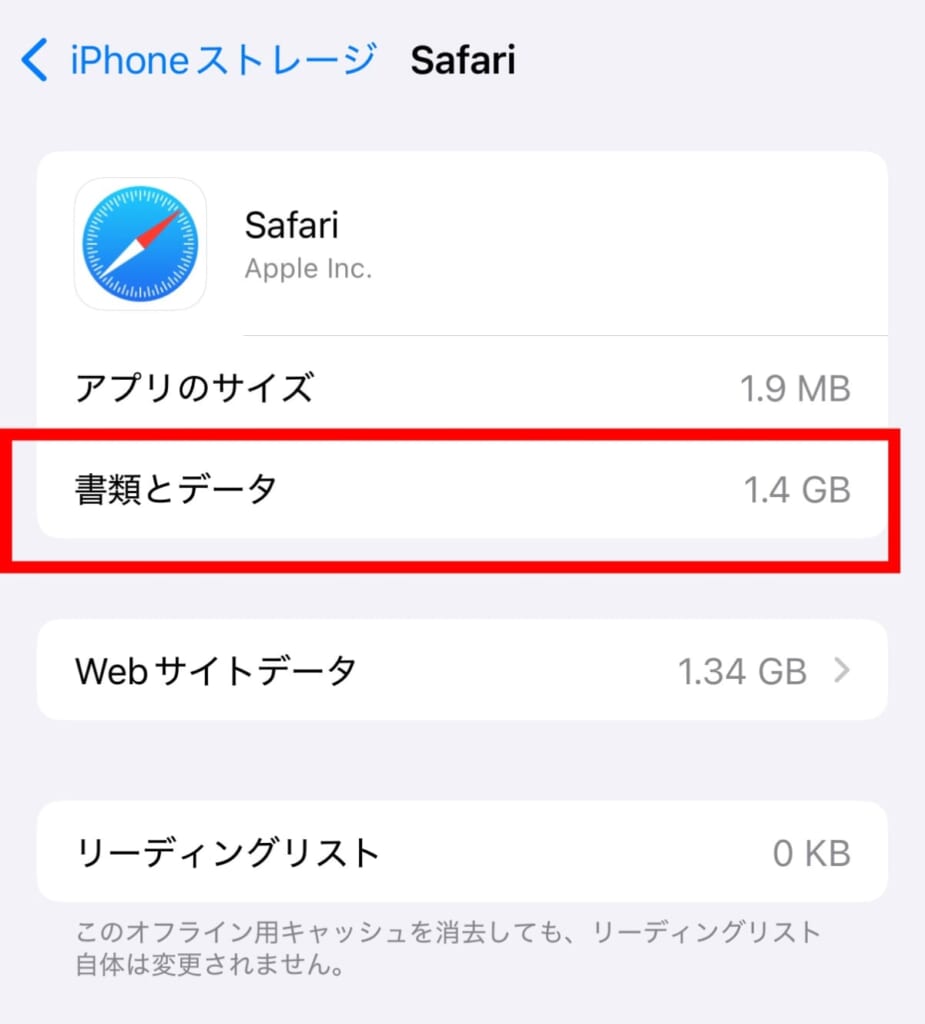Click the offline cache footnote text
925x1024 pixels.
pyautogui.click(x=447, y=948)
